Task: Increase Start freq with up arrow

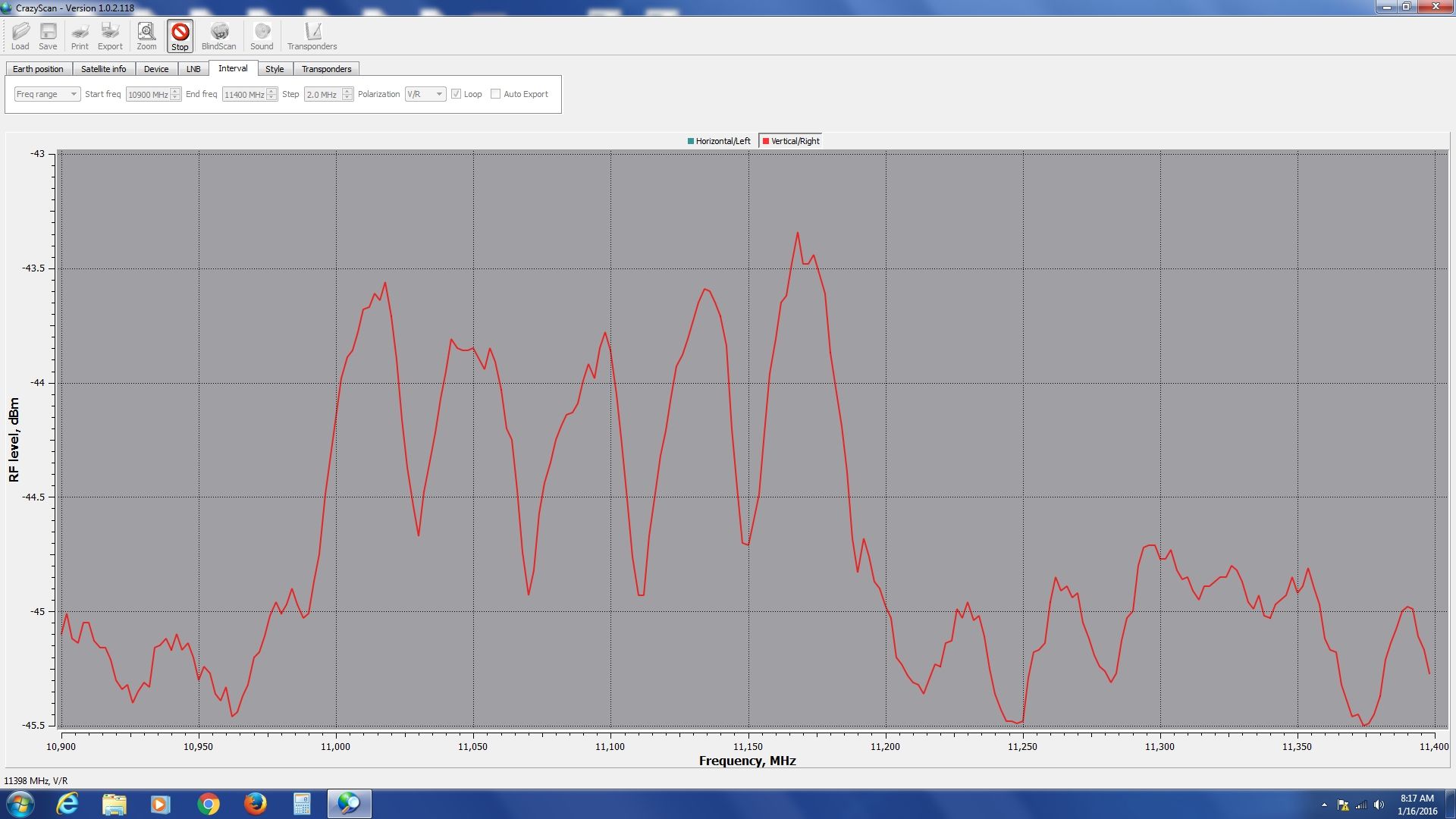Action: (175, 91)
